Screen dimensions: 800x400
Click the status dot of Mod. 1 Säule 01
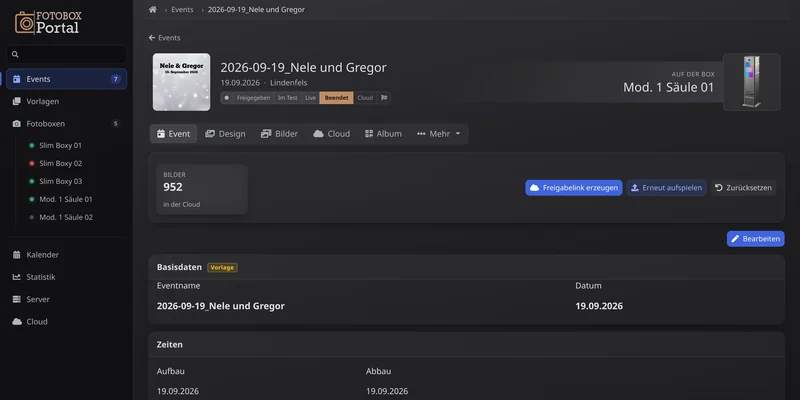[32, 199]
